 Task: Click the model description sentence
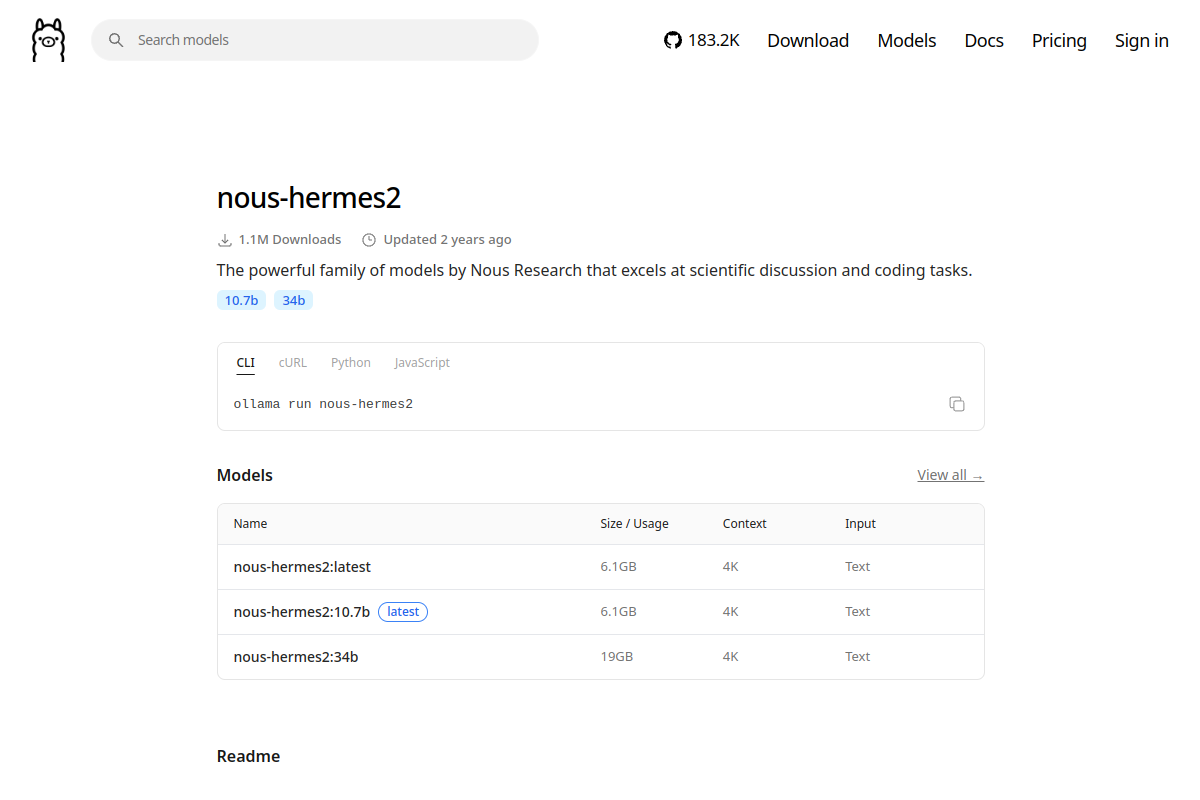(x=594, y=271)
